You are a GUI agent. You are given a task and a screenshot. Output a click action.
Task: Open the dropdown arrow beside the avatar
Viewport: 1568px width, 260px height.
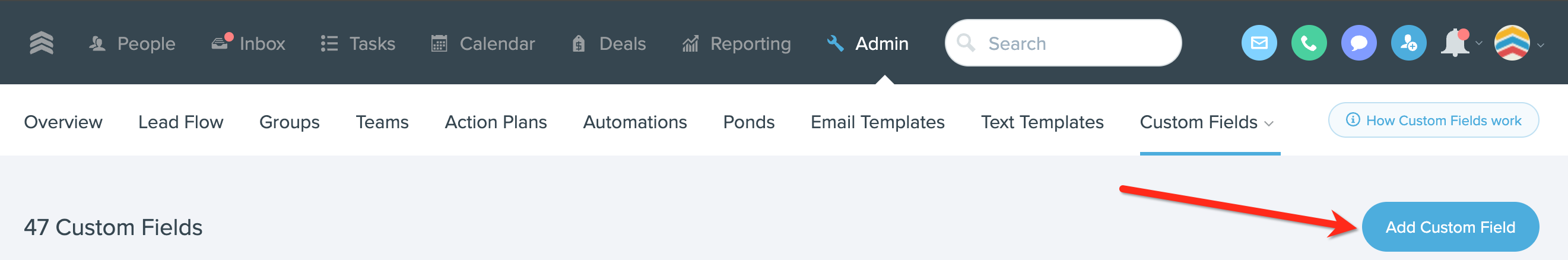coord(1541,45)
